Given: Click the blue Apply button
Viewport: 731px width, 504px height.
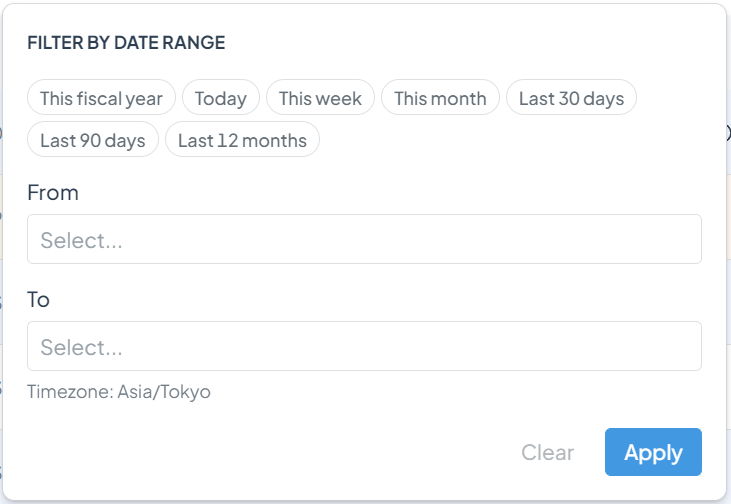Looking at the screenshot, I should (653, 452).
